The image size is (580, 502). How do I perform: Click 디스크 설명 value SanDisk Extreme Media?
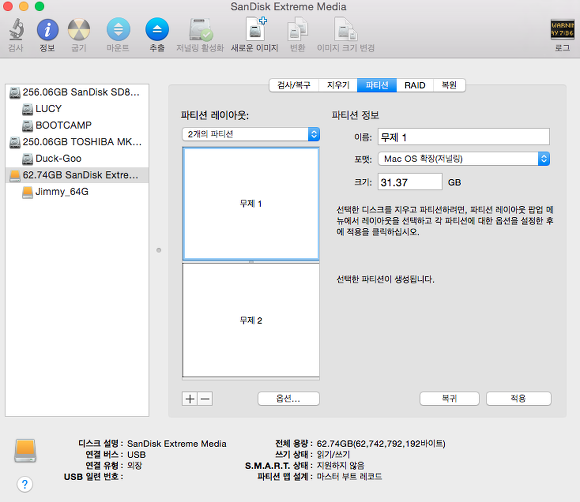[177, 444]
